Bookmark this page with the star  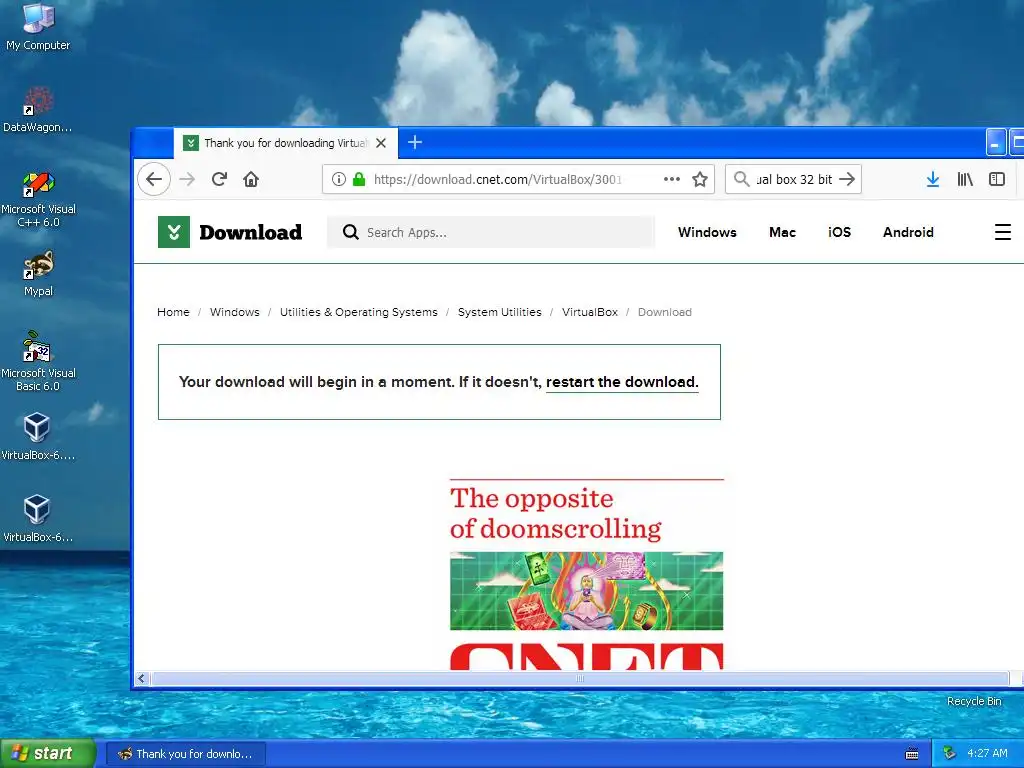[x=700, y=179]
